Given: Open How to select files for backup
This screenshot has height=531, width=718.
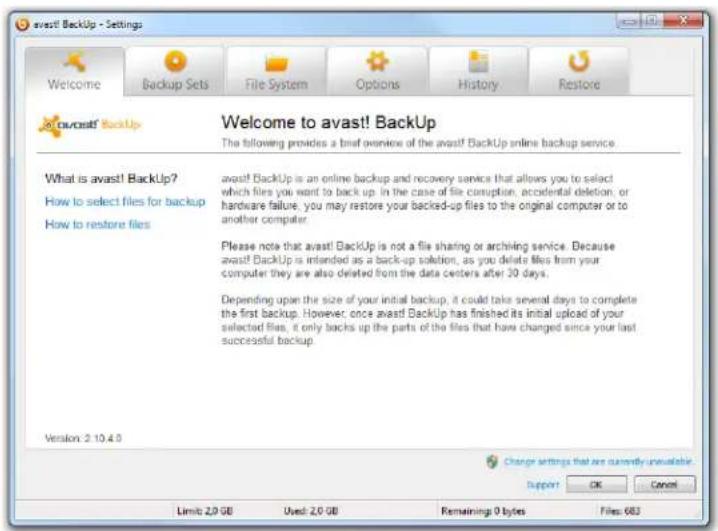Looking at the screenshot, I should pyautogui.click(x=125, y=201).
